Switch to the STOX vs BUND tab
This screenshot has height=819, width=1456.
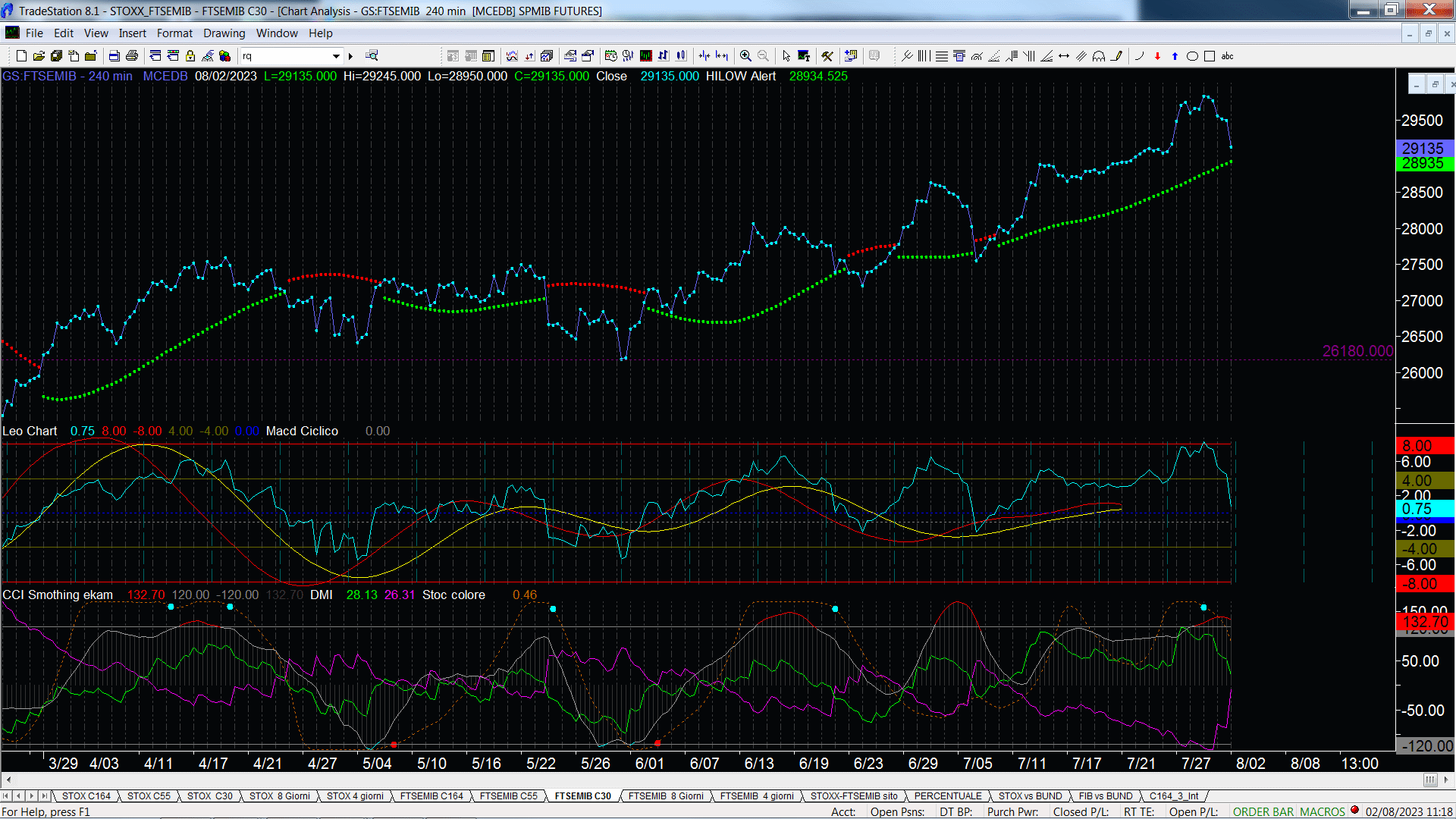click(1031, 795)
